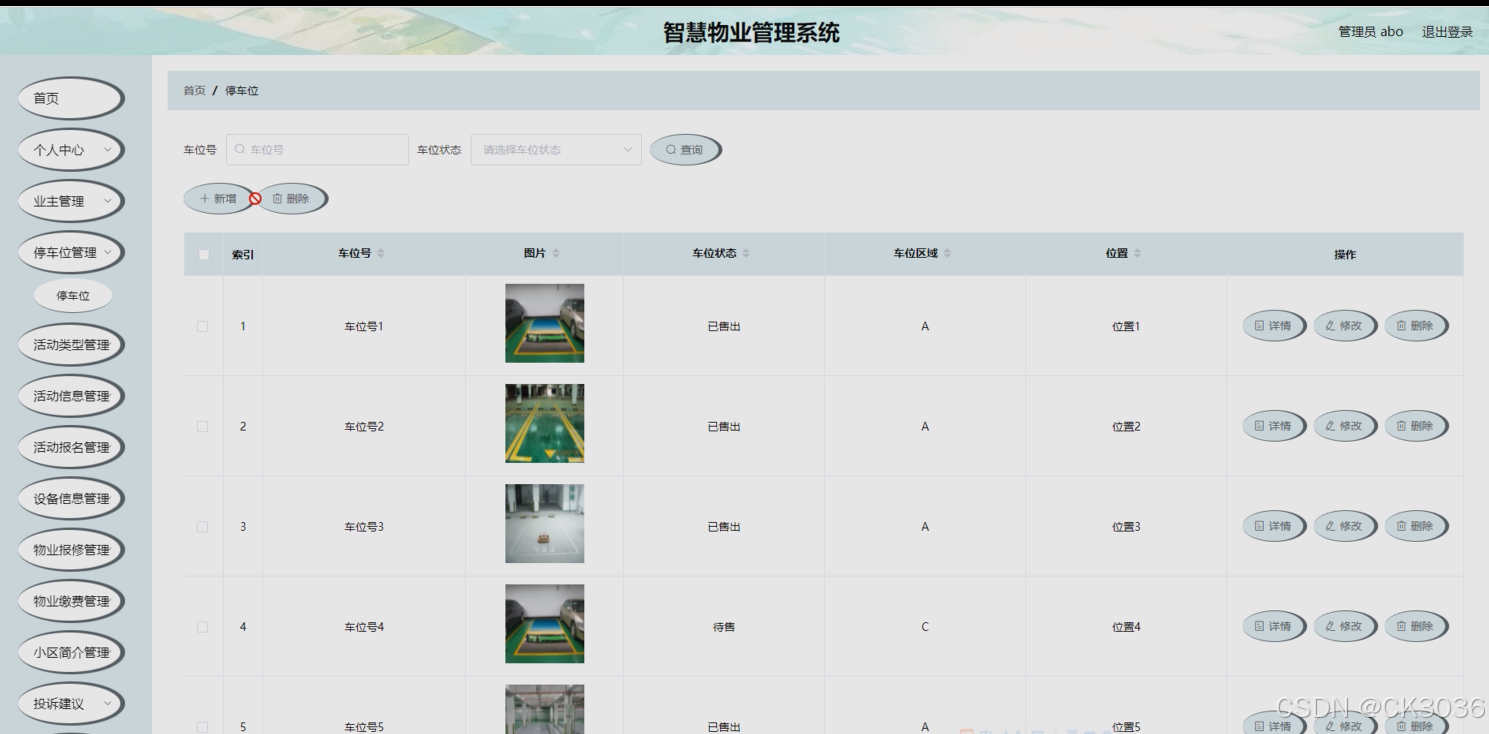
Task: Click 修改 for 车位号5 row
Action: 1345,724
